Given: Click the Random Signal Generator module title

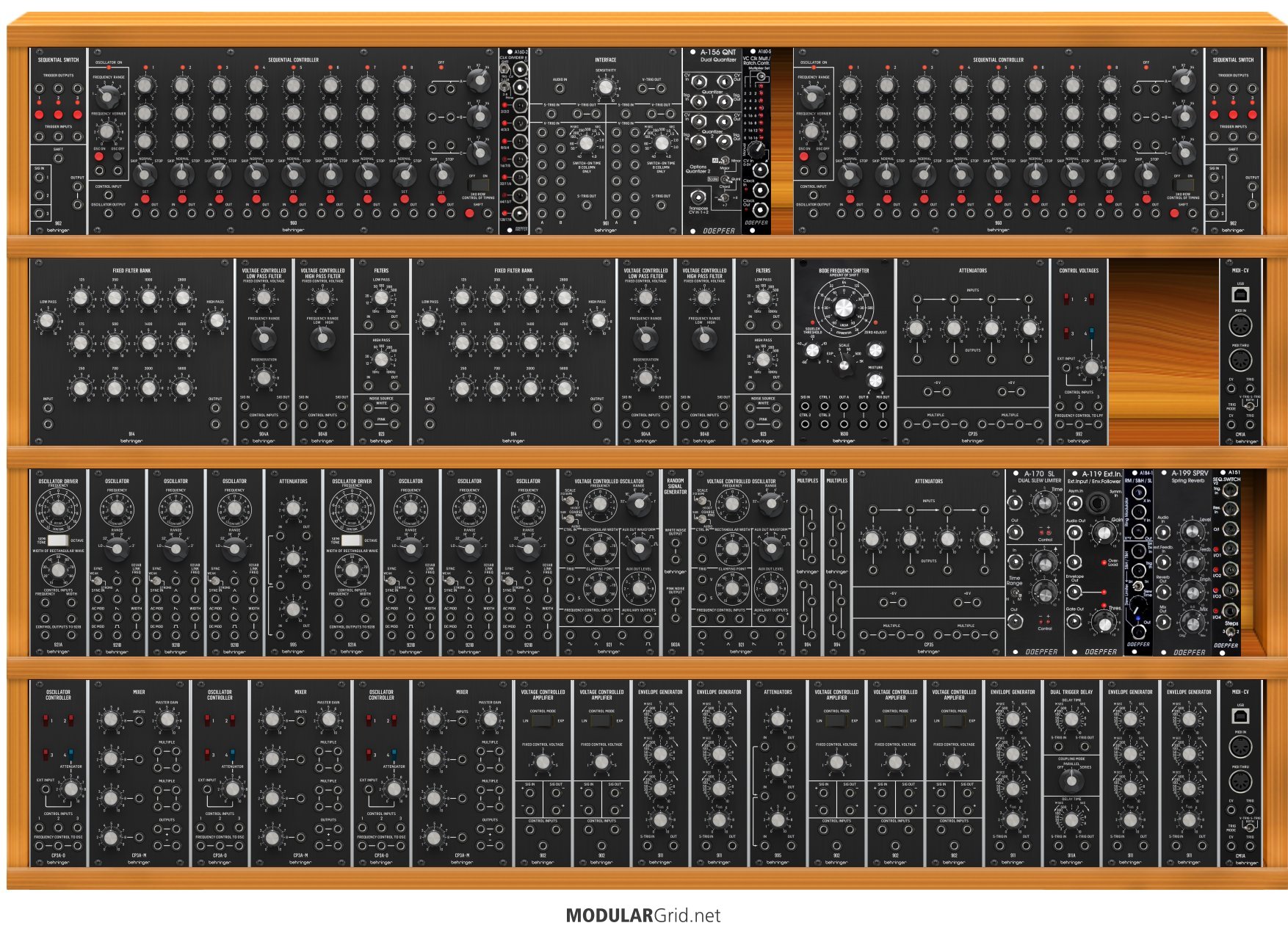Looking at the screenshot, I should coord(675,486).
